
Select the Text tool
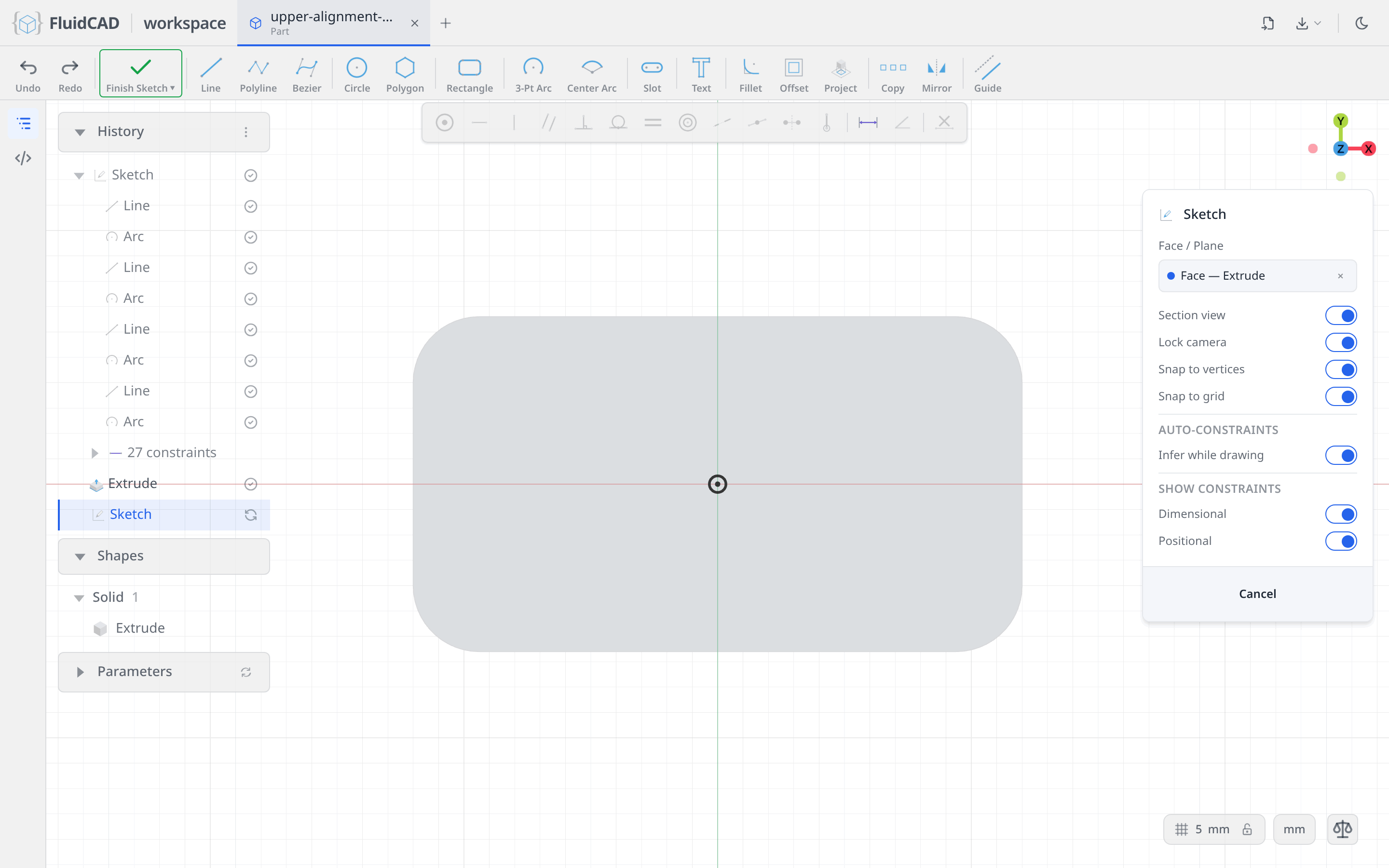pos(701,75)
